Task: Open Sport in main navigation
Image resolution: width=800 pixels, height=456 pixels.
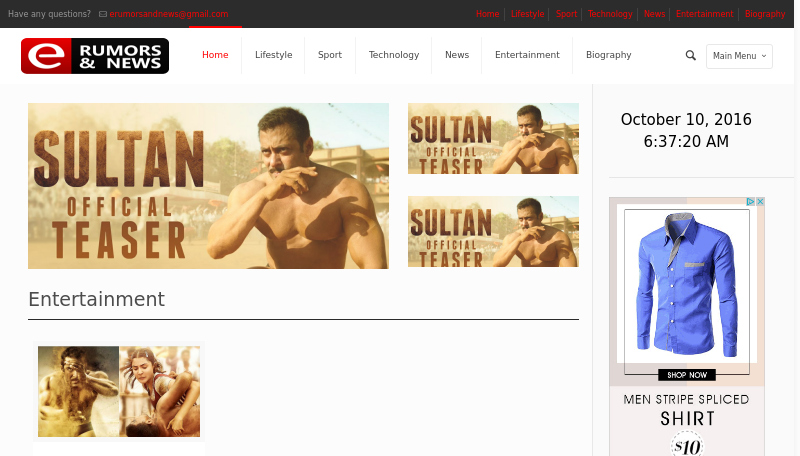Action: tap(330, 55)
